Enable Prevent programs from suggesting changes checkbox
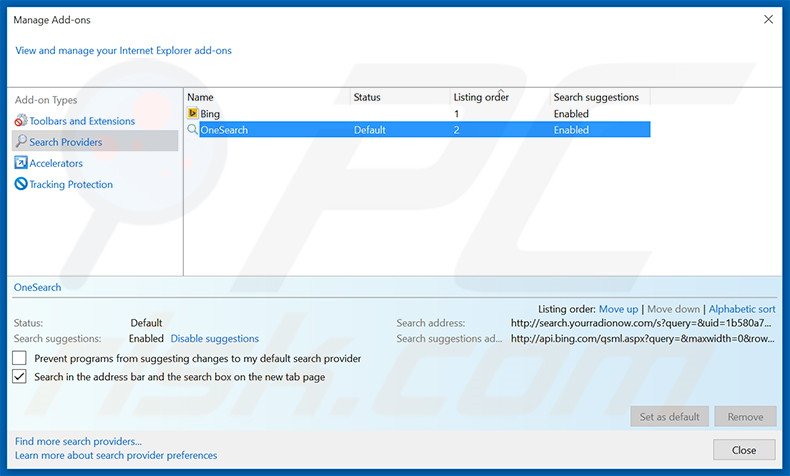This screenshot has width=790, height=476. point(19,358)
